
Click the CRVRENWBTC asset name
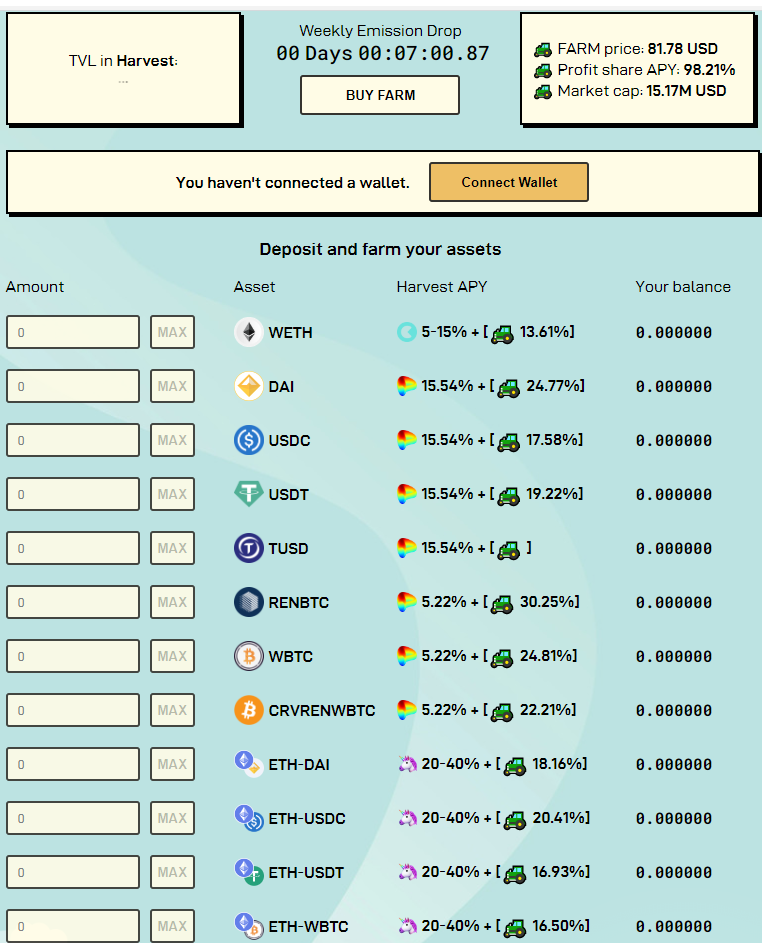point(322,711)
